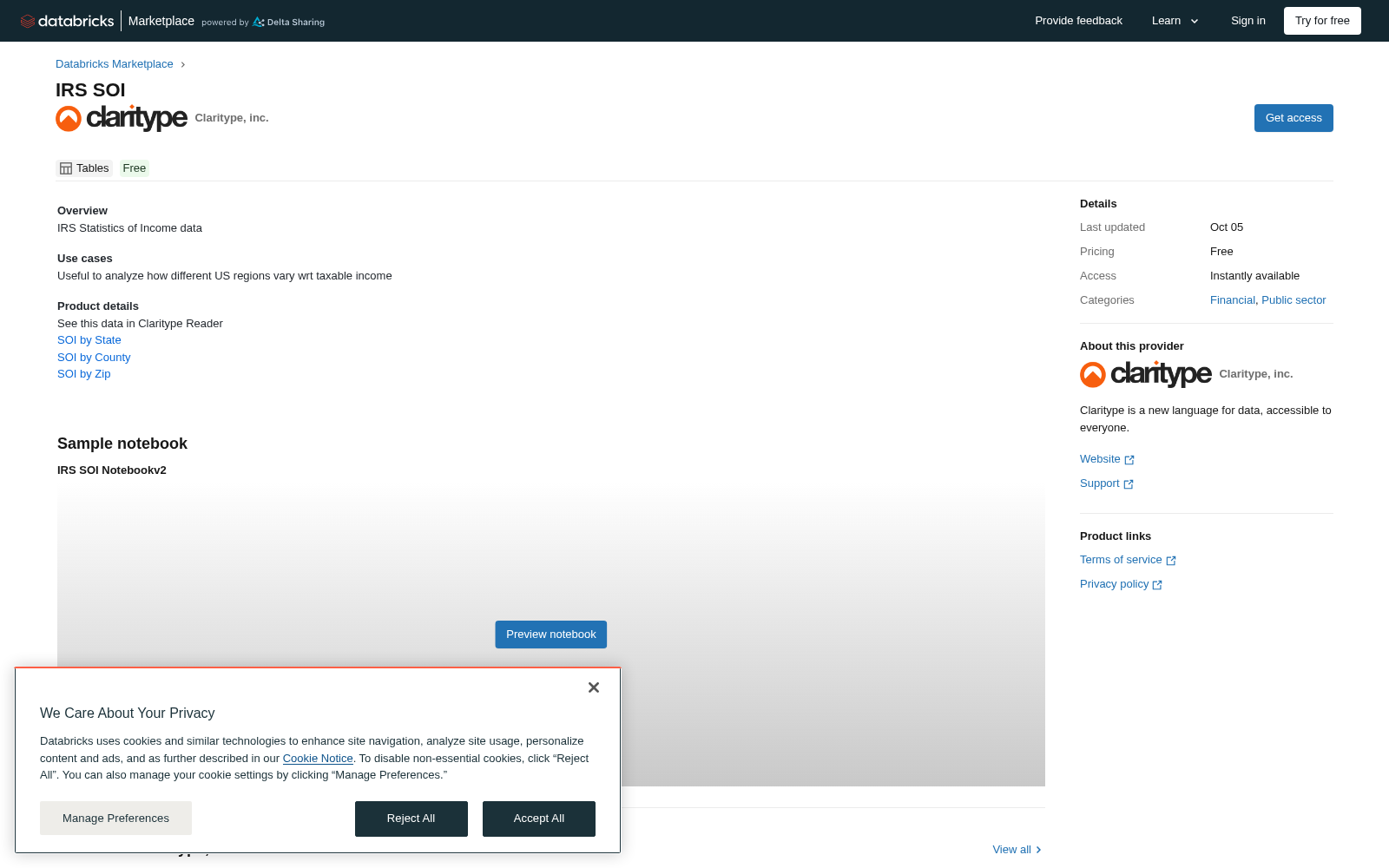
Task: Click the View all link
Action: [x=1012, y=850]
